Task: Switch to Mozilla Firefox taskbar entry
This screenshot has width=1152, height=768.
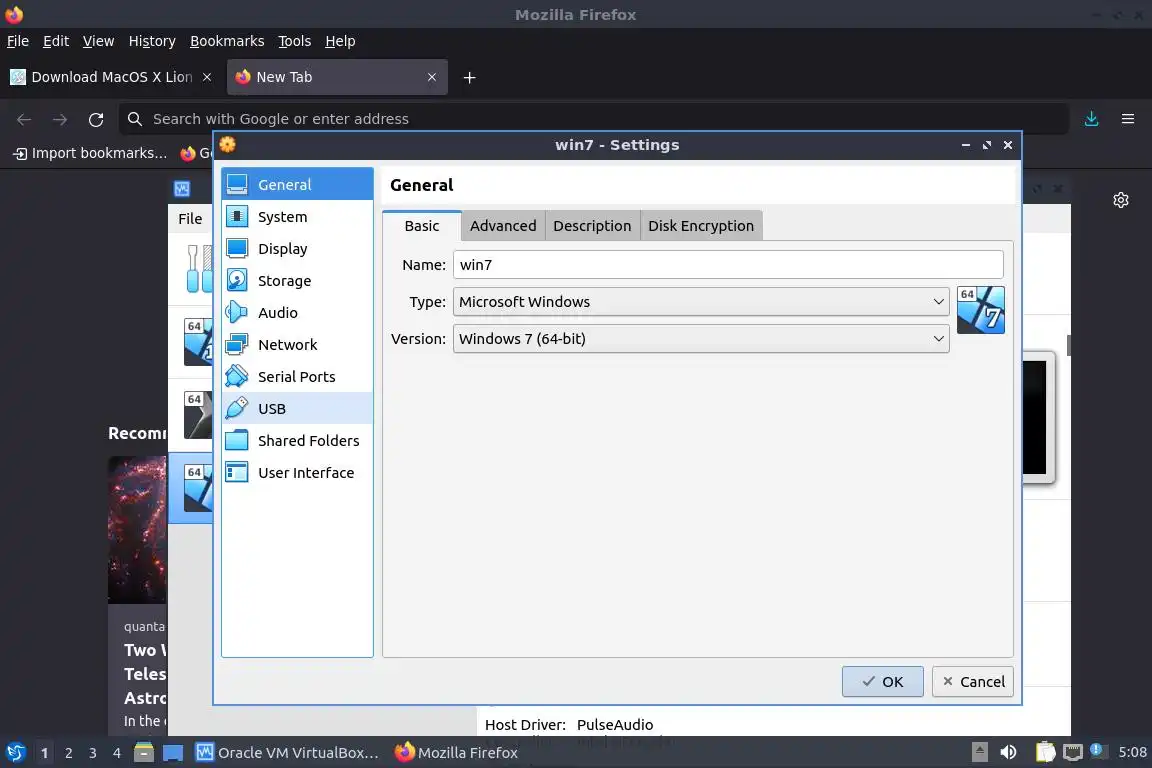Action: (x=456, y=753)
